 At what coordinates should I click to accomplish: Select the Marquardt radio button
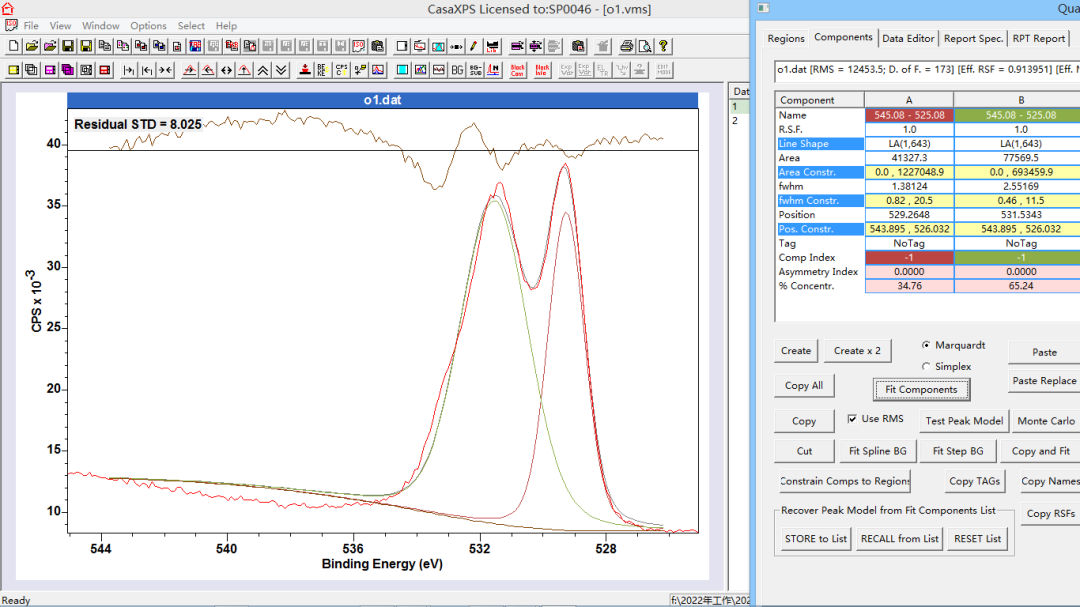tap(926, 345)
